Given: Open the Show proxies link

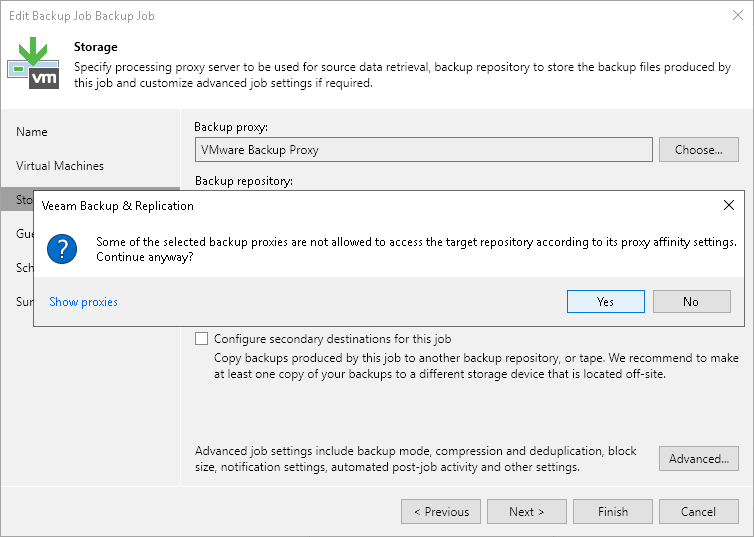Looking at the screenshot, I should 83,301.
